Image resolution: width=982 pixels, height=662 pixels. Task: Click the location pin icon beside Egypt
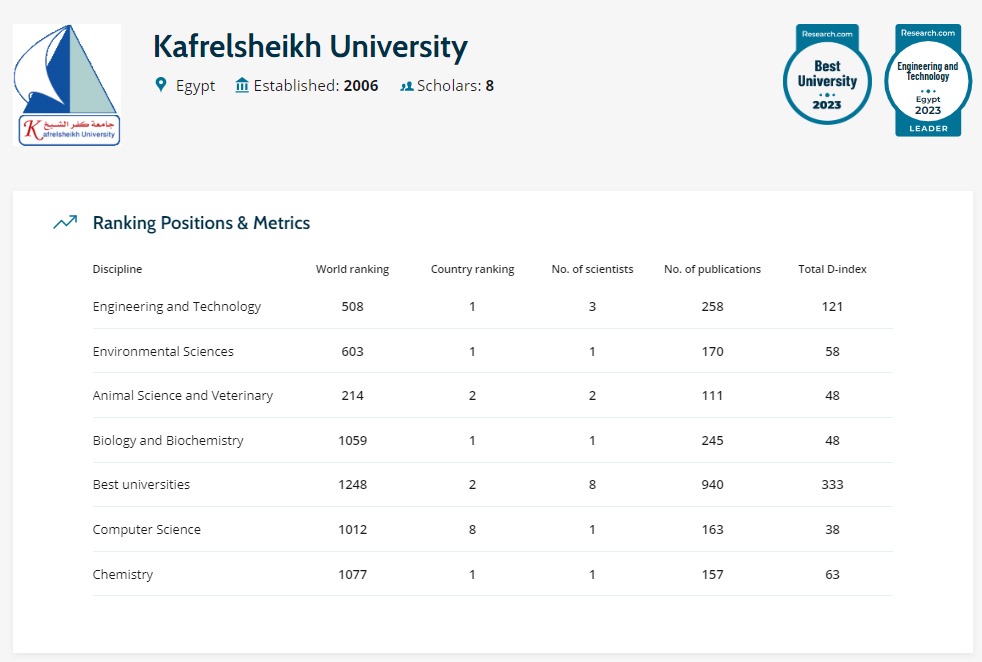[160, 86]
